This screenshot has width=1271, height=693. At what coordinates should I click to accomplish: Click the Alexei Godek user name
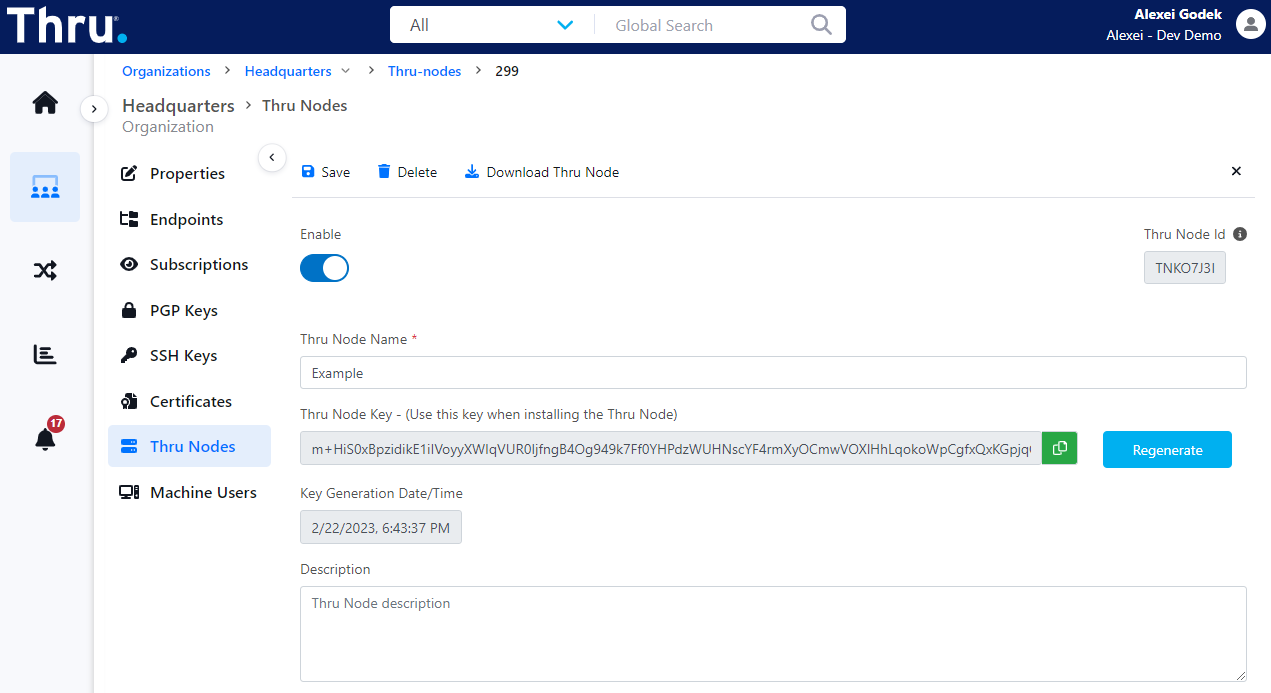tap(1178, 15)
